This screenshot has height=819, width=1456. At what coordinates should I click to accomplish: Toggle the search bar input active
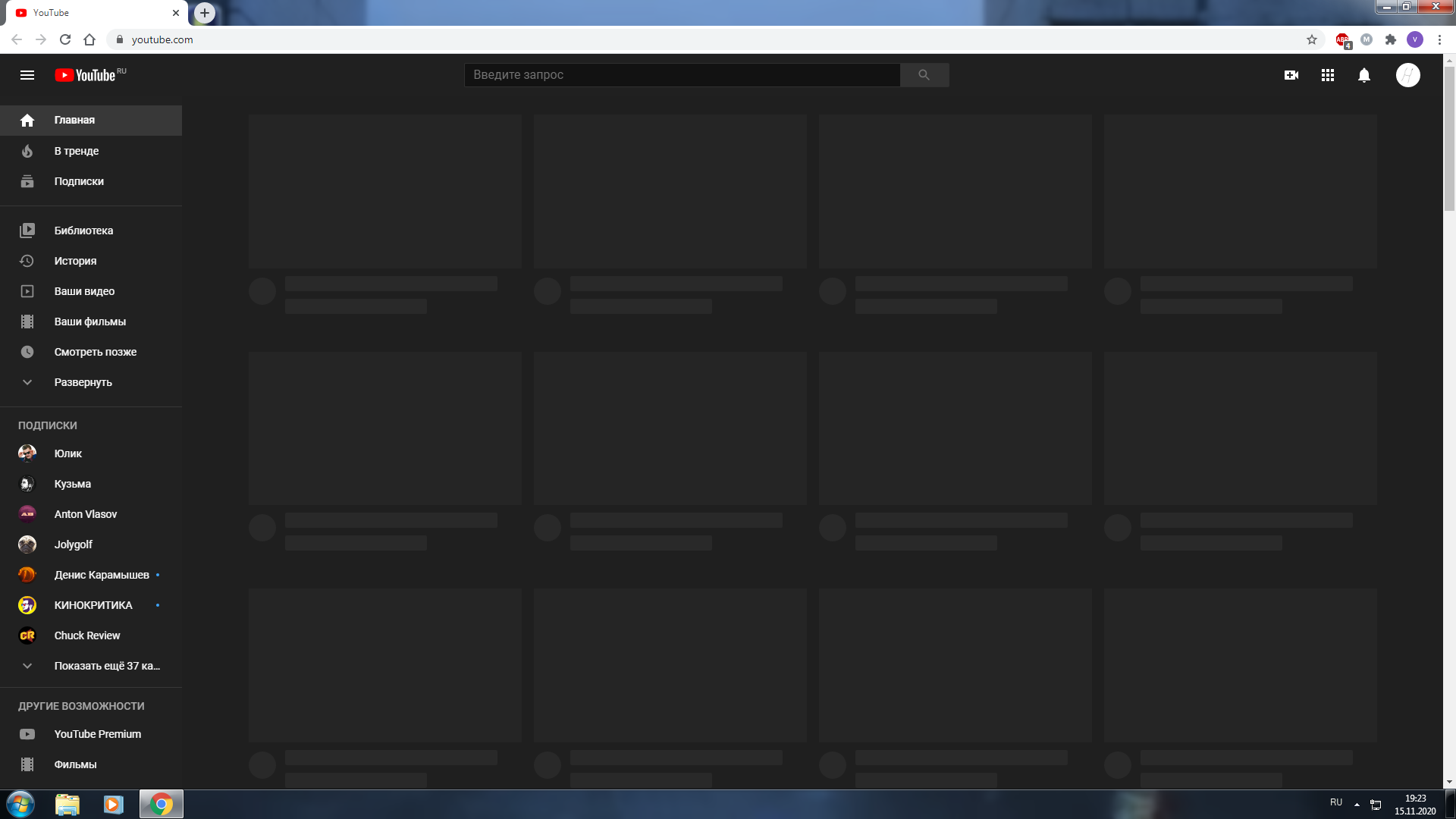coord(682,74)
